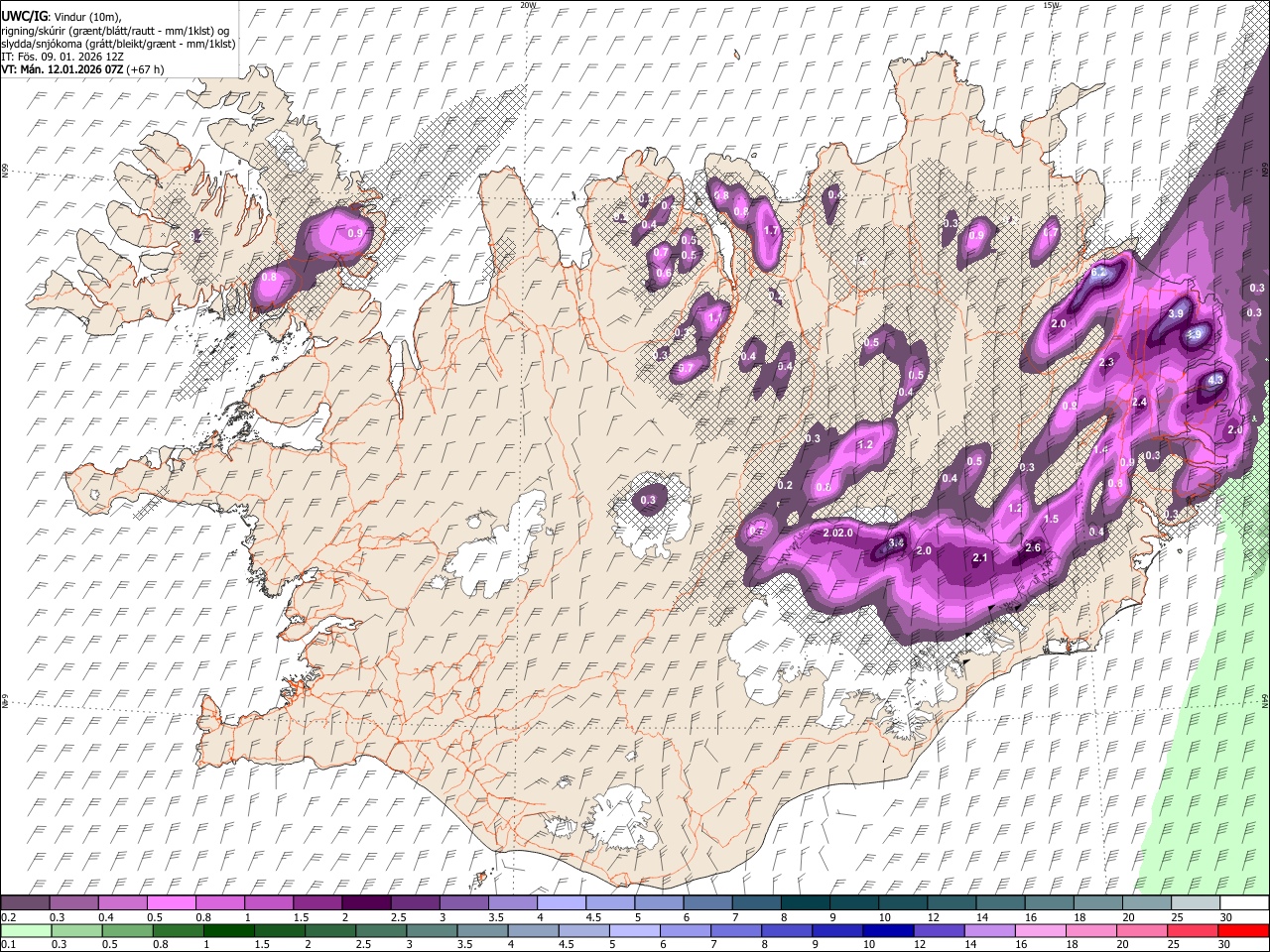Pick the dusky mauve first swatch of snow legend
The height and width of the screenshot is (952, 1270).
pyautogui.click(x=25, y=903)
